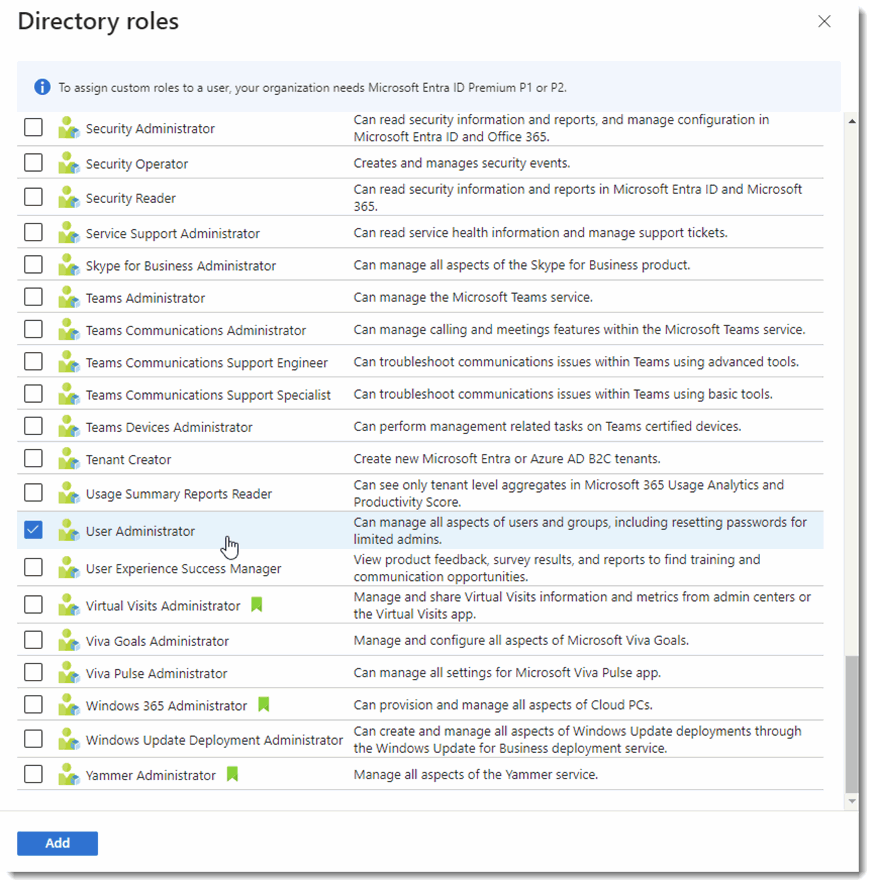The image size is (874, 888).
Task: Click the info icon in the premium notice banner
Action: (42, 87)
